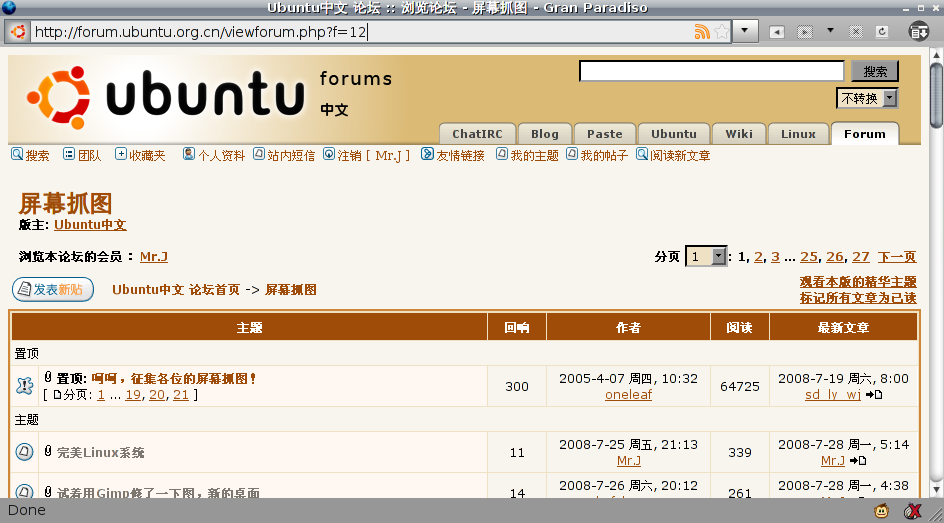This screenshot has width=944, height=523.
Task: Open the 个人资料 link text
Action: [x=222, y=156]
